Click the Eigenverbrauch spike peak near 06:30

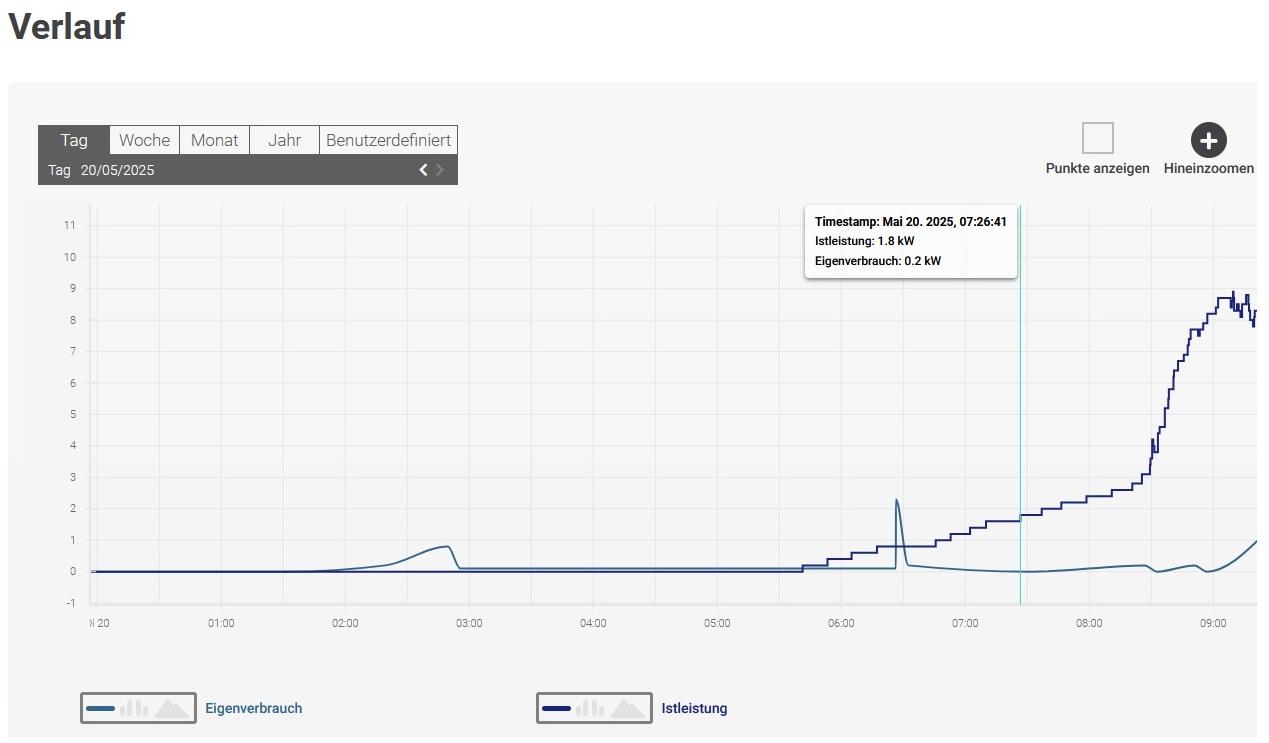896,500
